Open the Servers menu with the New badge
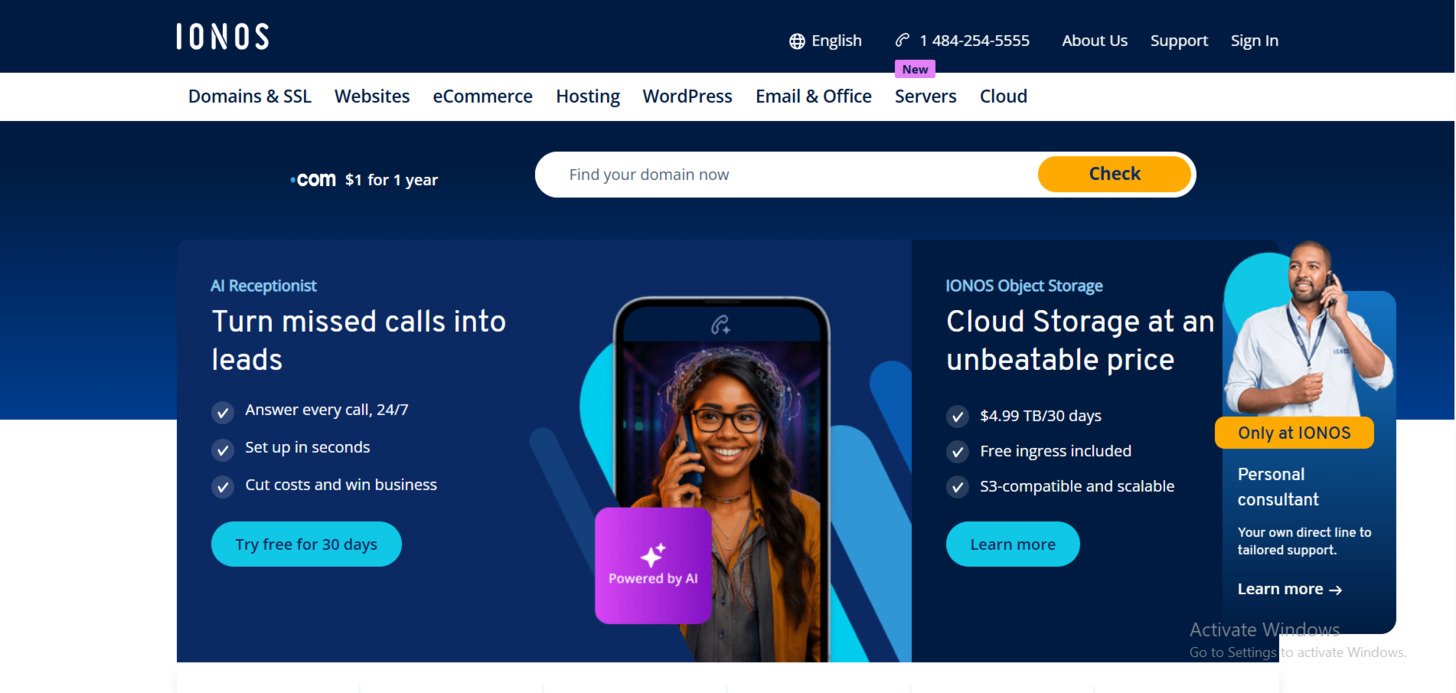 tap(925, 96)
